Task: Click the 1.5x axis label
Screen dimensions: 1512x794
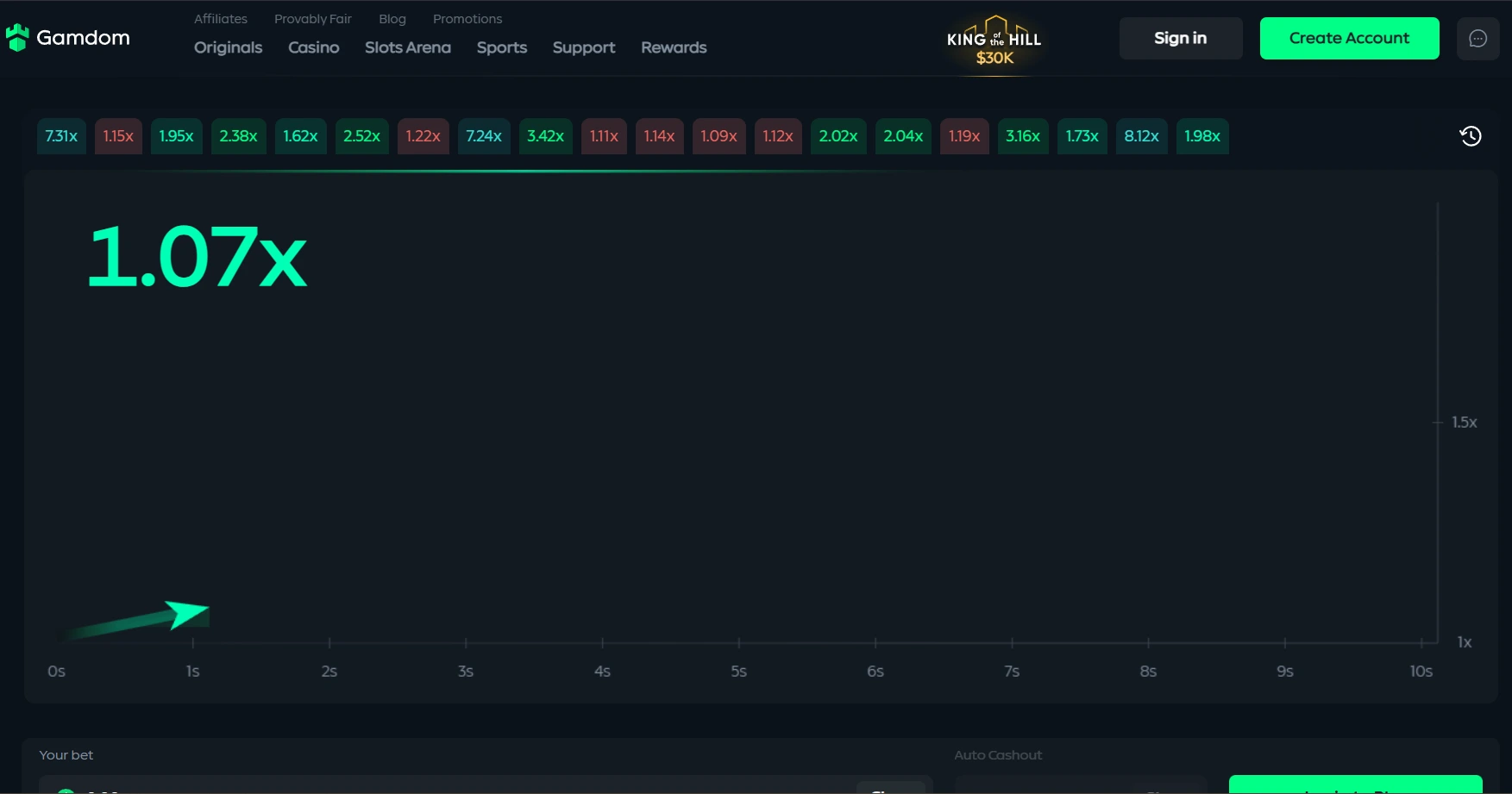Action: tap(1464, 422)
